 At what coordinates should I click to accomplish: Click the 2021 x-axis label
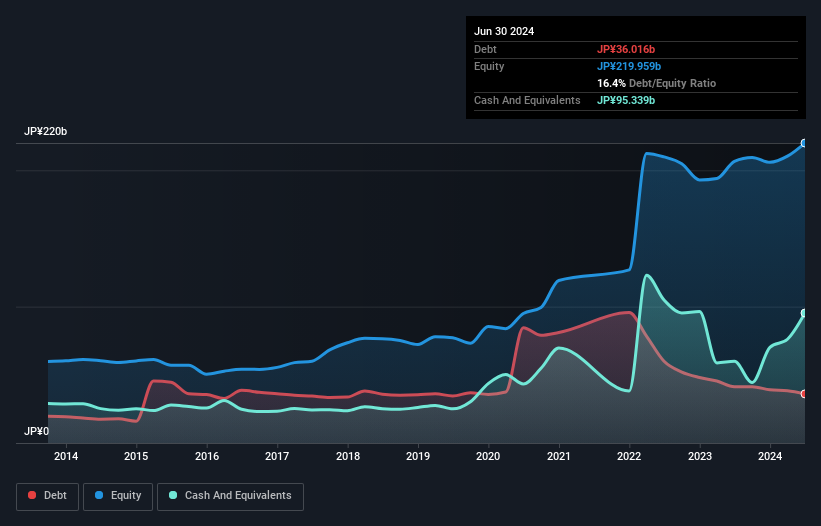[559, 456]
